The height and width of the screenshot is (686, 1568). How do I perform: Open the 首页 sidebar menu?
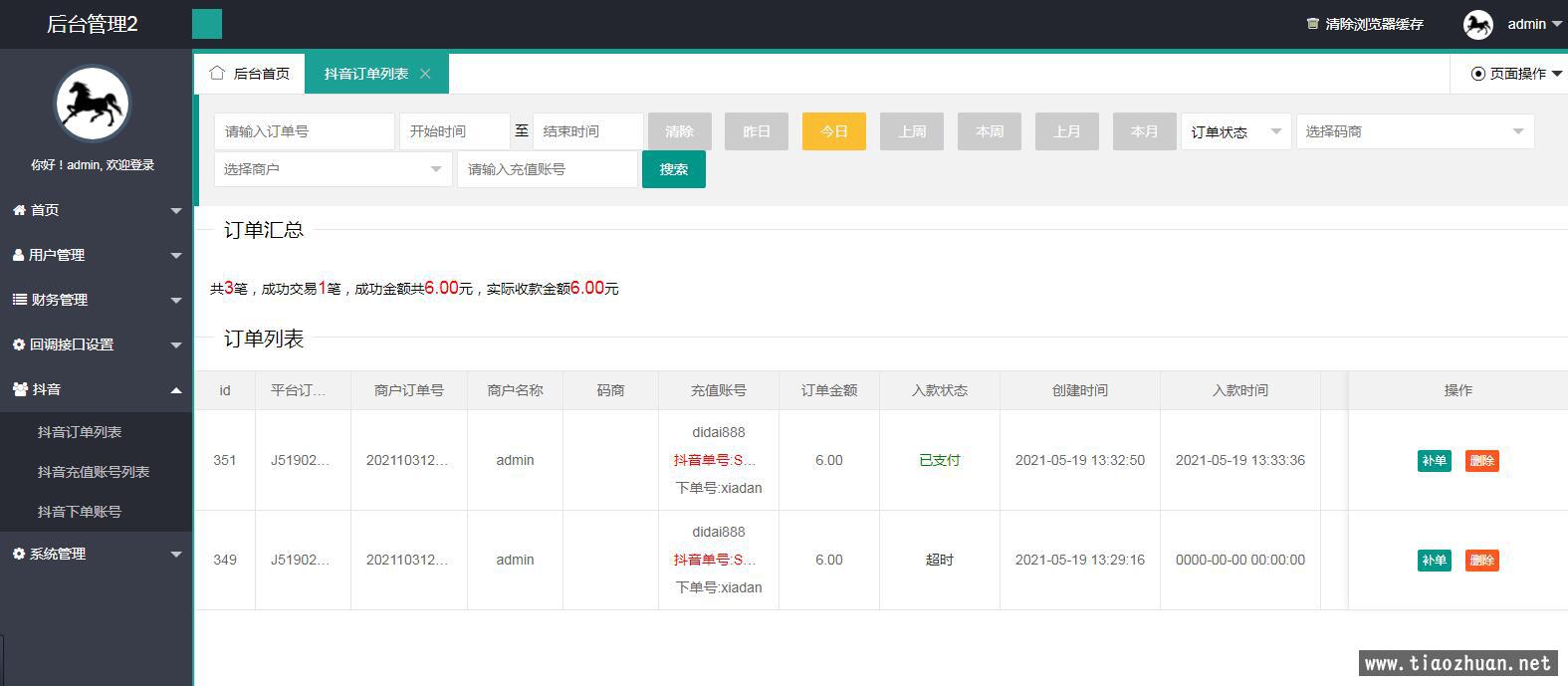(x=96, y=210)
